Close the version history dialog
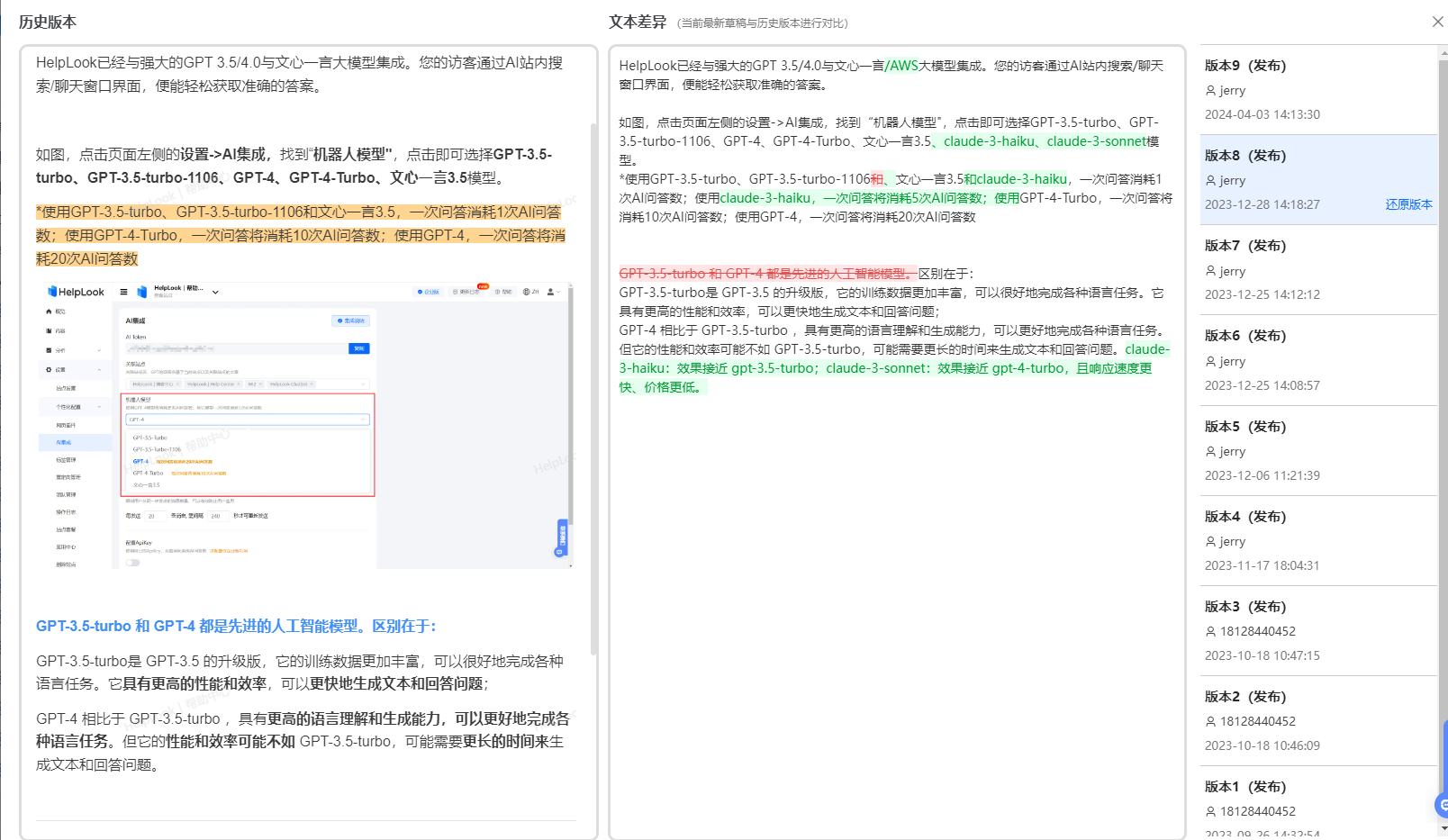 point(1437,22)
